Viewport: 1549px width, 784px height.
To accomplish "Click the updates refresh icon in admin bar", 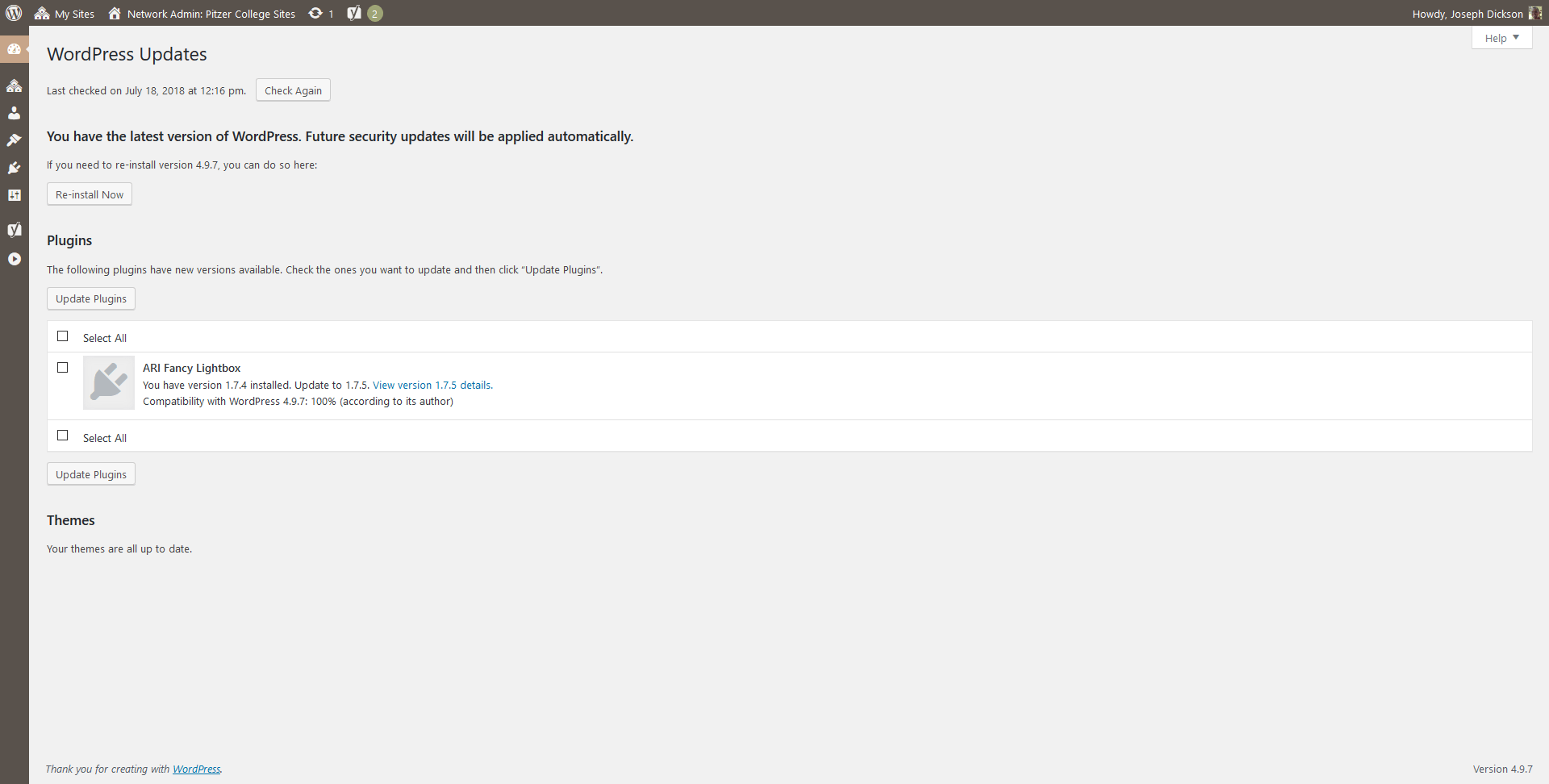I will (320, 13).
